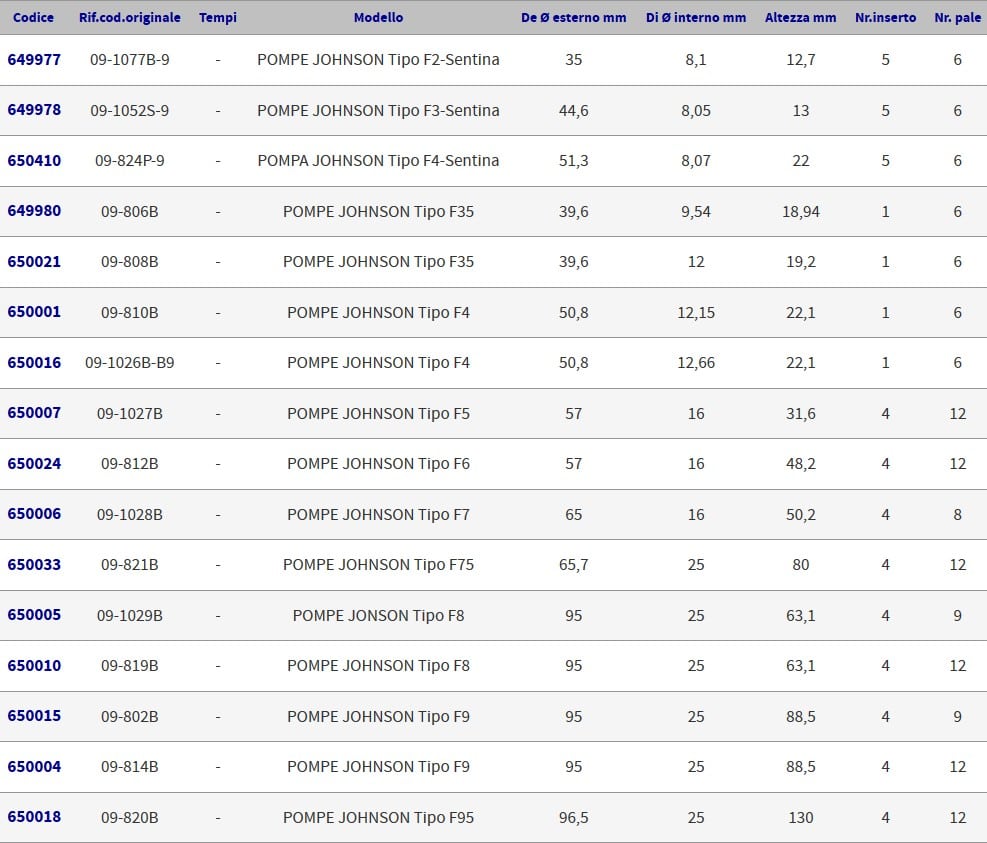Click POMPE JOHNSON Tipo F95 model cell
The width and height of the screenshot is (987, 843).
coord(378,817)
